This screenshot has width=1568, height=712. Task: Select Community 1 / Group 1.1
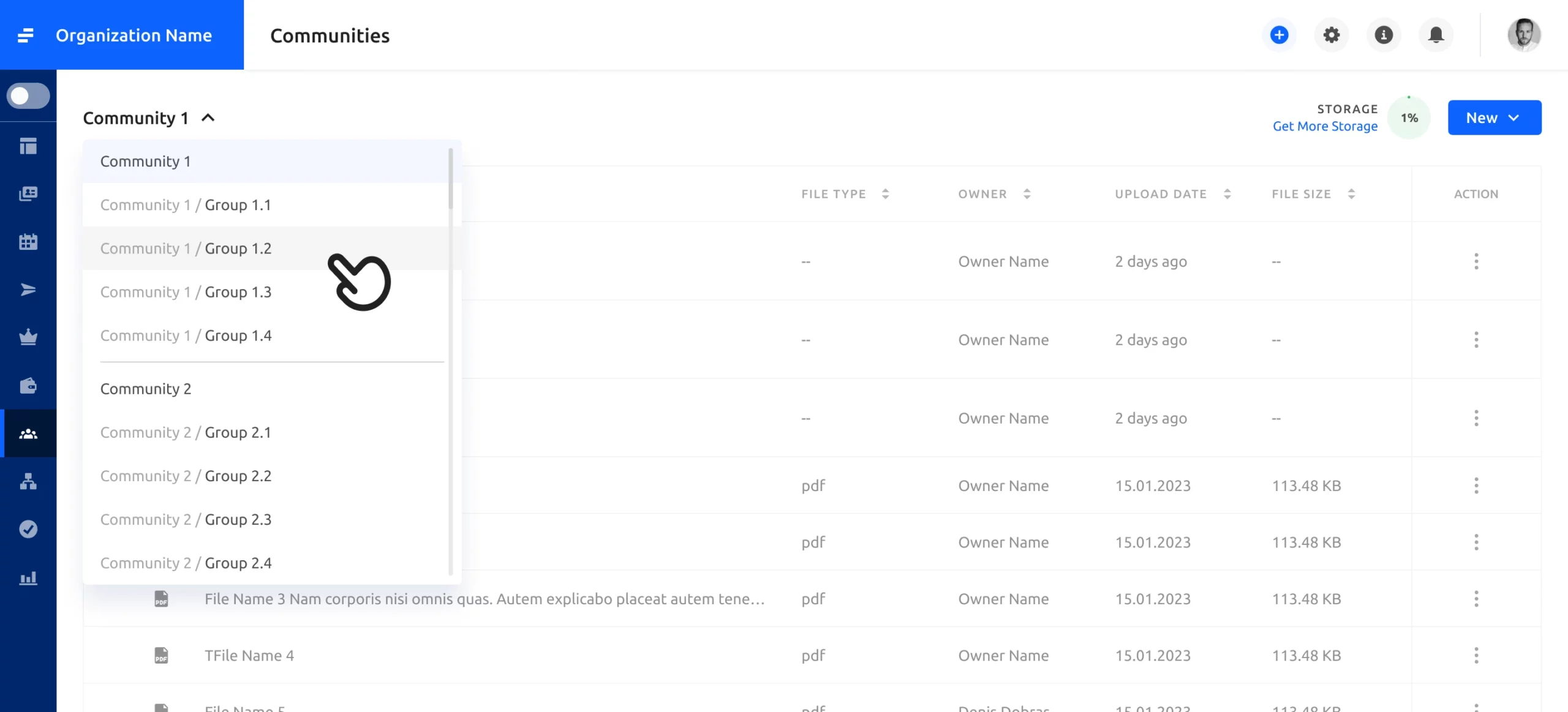click(266, 205)
